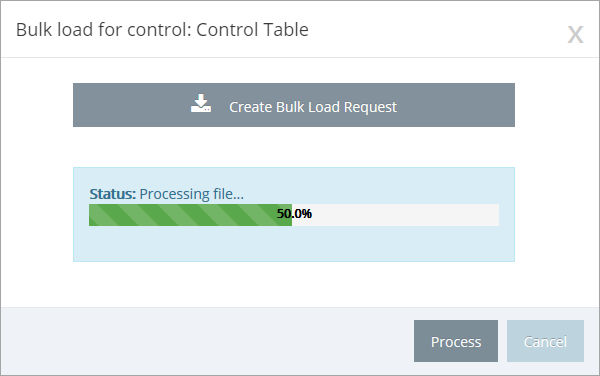Click the Control Table text in title
600x376 pixels.
[x=252, y=30]
